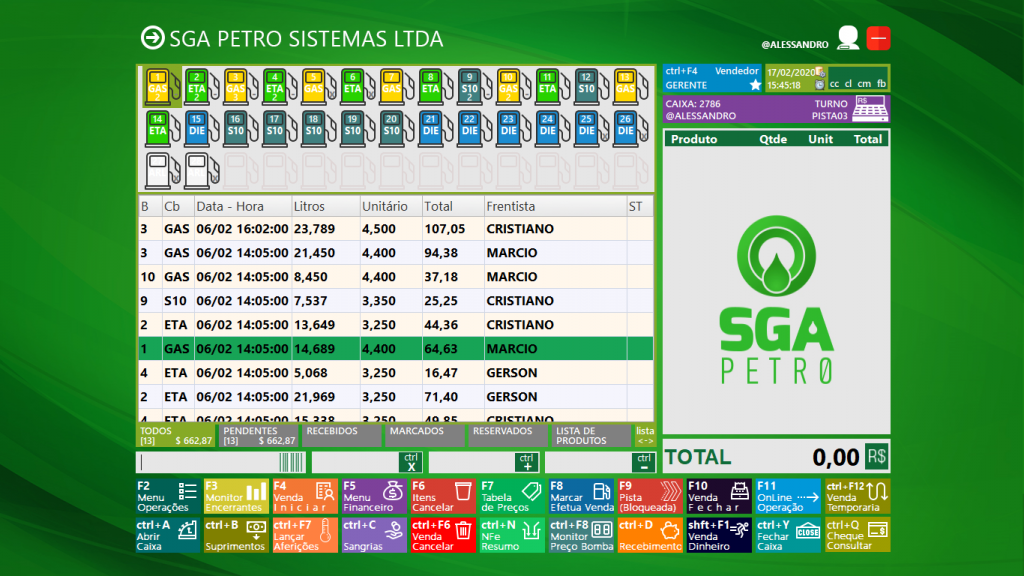Open ctrl+N NFe Resumo

512,536
